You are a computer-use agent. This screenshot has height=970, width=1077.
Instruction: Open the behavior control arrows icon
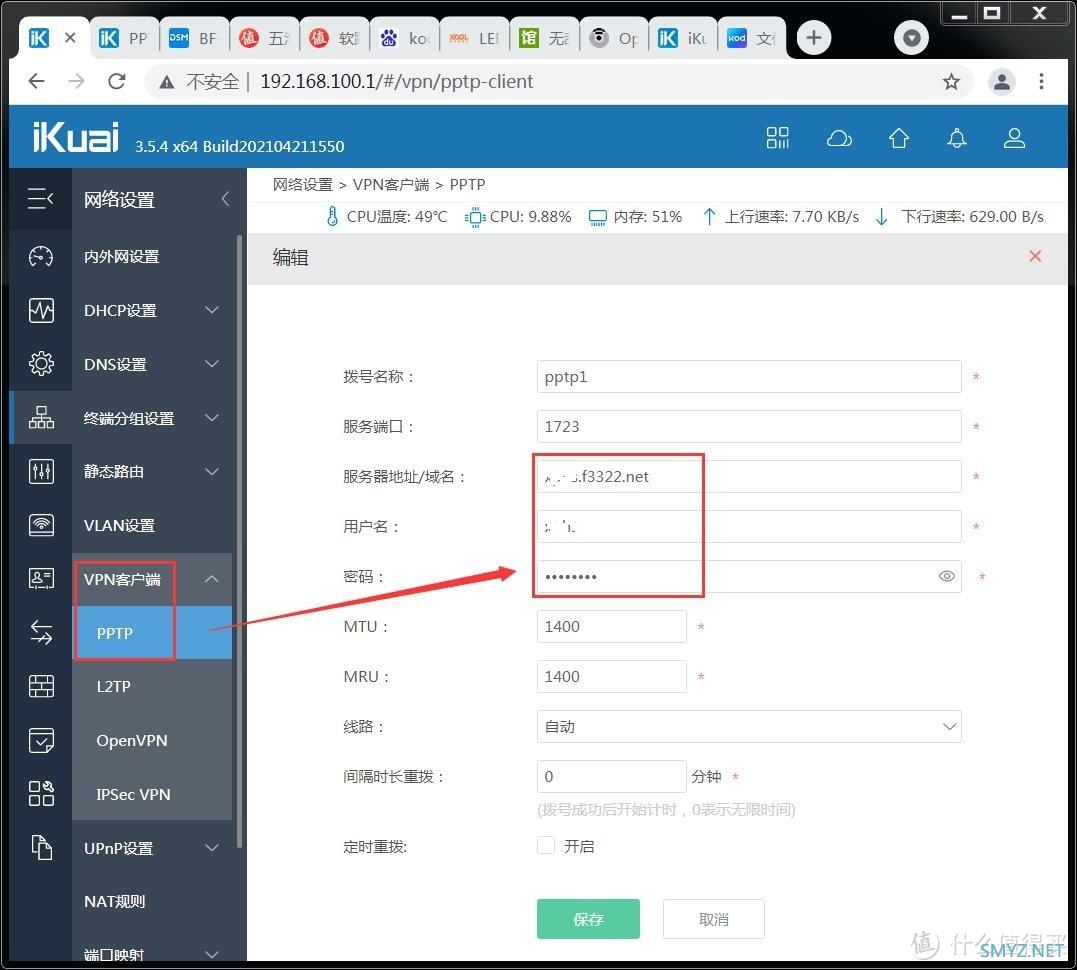coord(41,632)
